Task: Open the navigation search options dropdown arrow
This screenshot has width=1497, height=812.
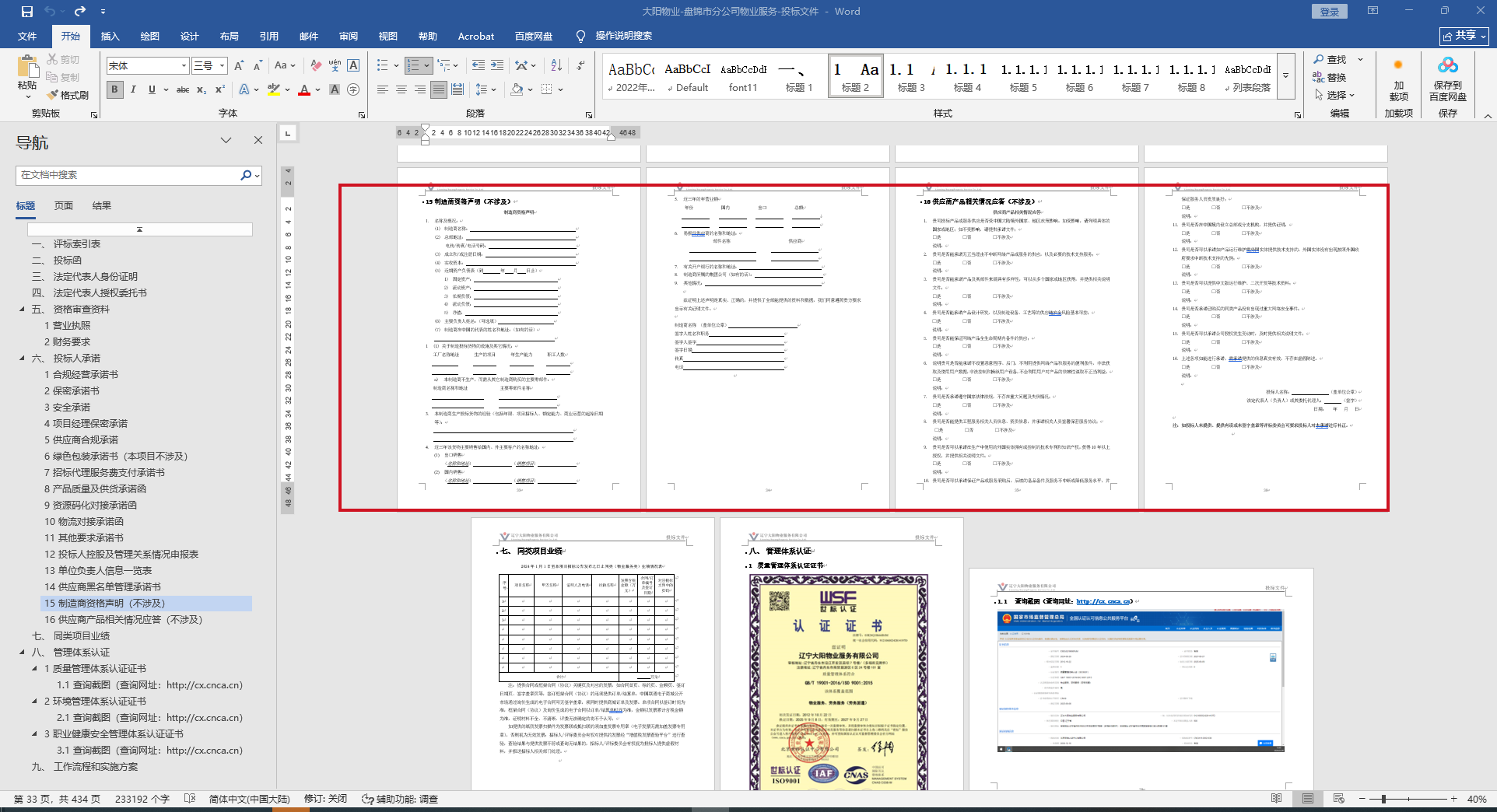Action: [257, 175]
